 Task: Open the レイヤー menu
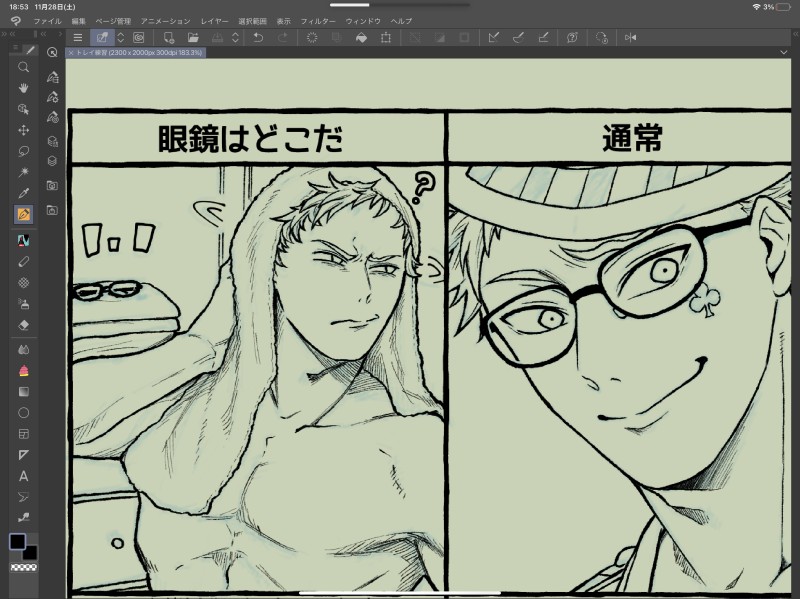pos(214,21)
